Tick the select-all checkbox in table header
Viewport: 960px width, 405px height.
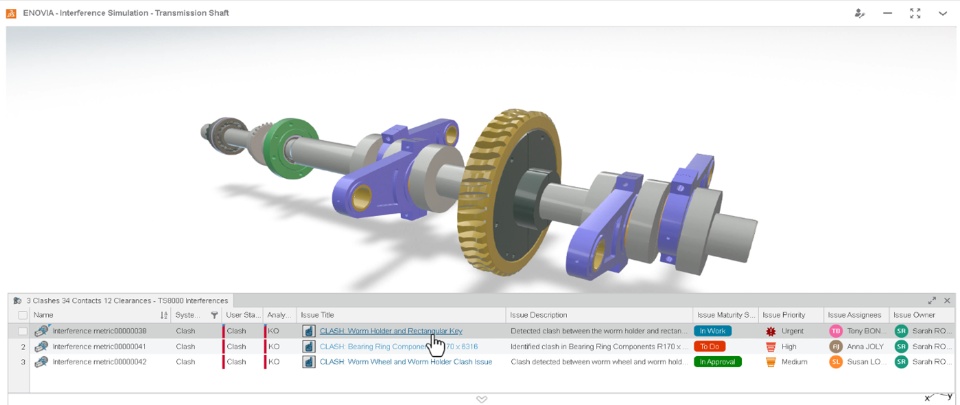coord(23,315)
